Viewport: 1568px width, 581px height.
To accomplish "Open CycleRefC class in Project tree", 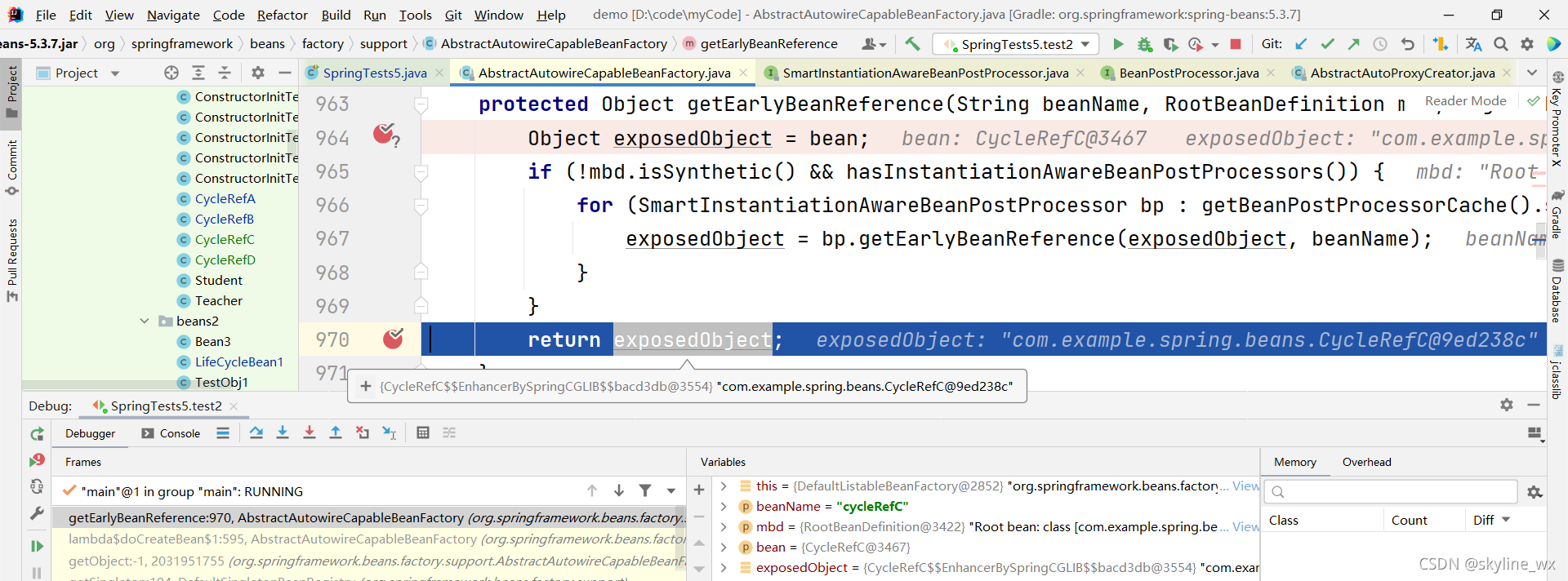I will 225,239.
